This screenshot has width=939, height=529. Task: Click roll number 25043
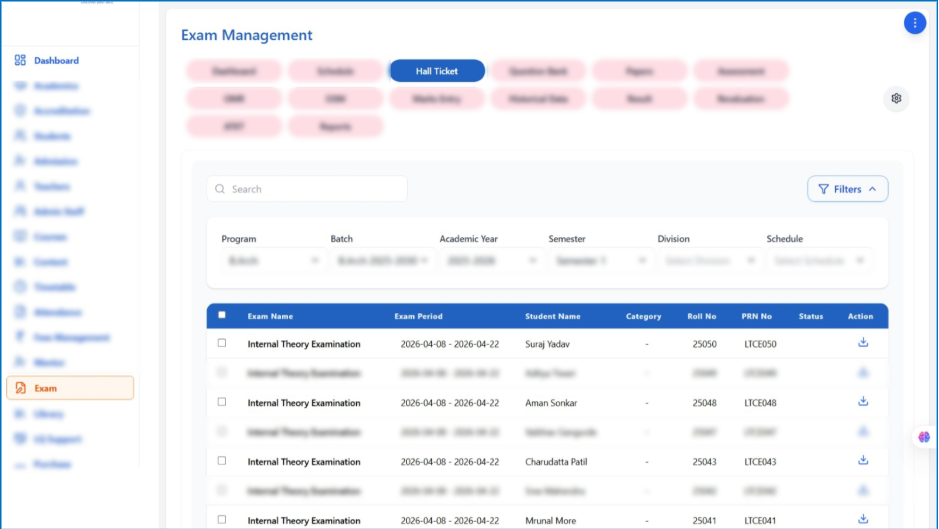click(704, 462)
